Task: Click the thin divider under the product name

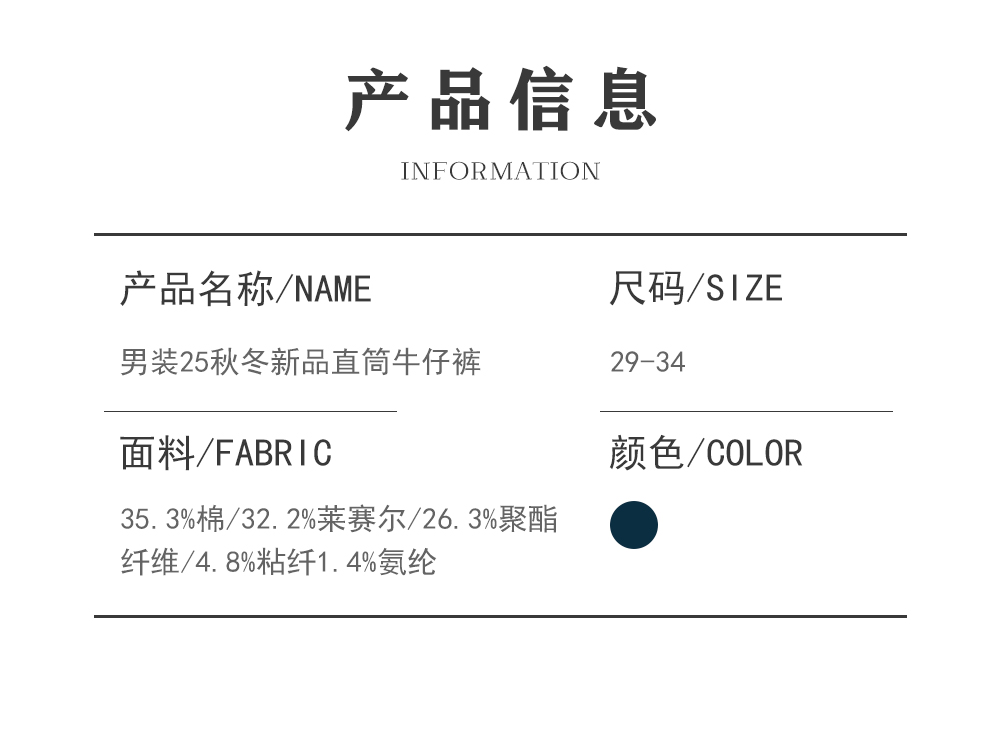Action: tap(250, 411)
